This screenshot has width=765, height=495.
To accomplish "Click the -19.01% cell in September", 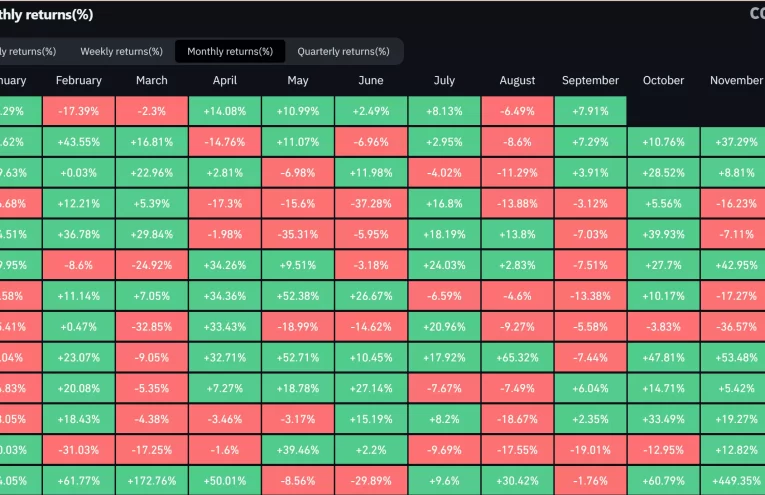I will 590,449.
